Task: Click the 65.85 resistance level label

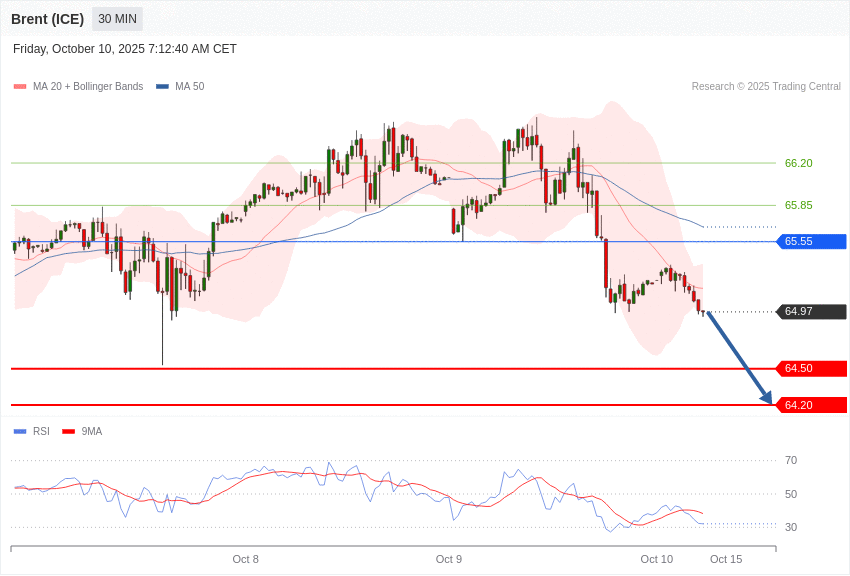Action: click(x=798, y=205)
